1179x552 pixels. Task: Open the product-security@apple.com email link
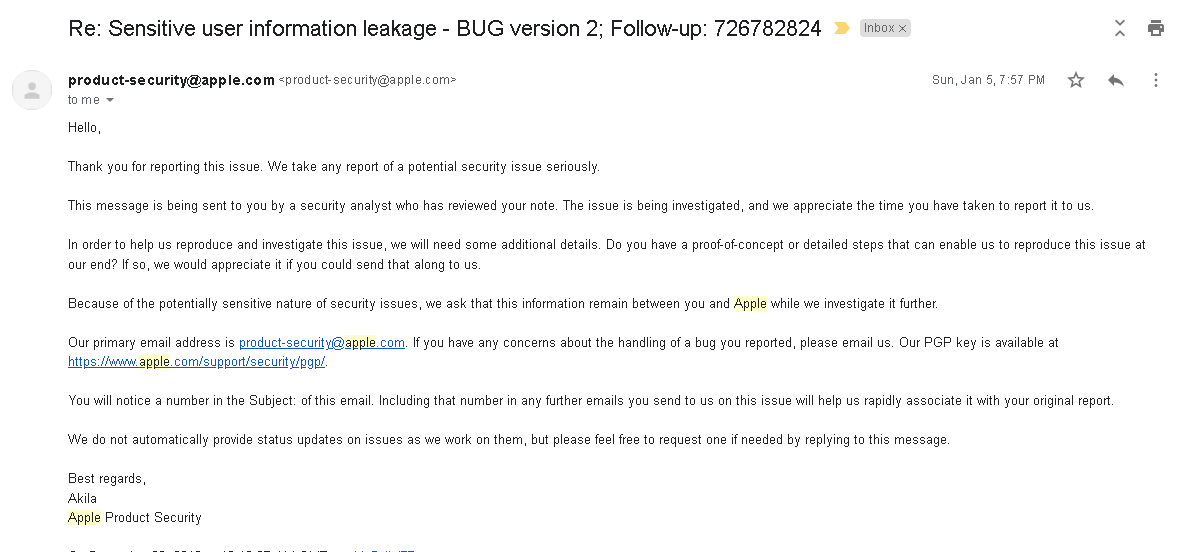322,343
